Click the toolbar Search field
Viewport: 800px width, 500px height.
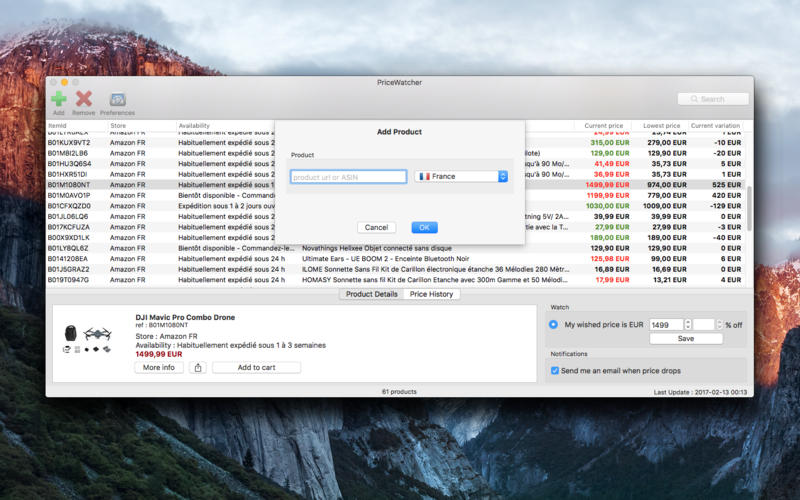[713, 99]
